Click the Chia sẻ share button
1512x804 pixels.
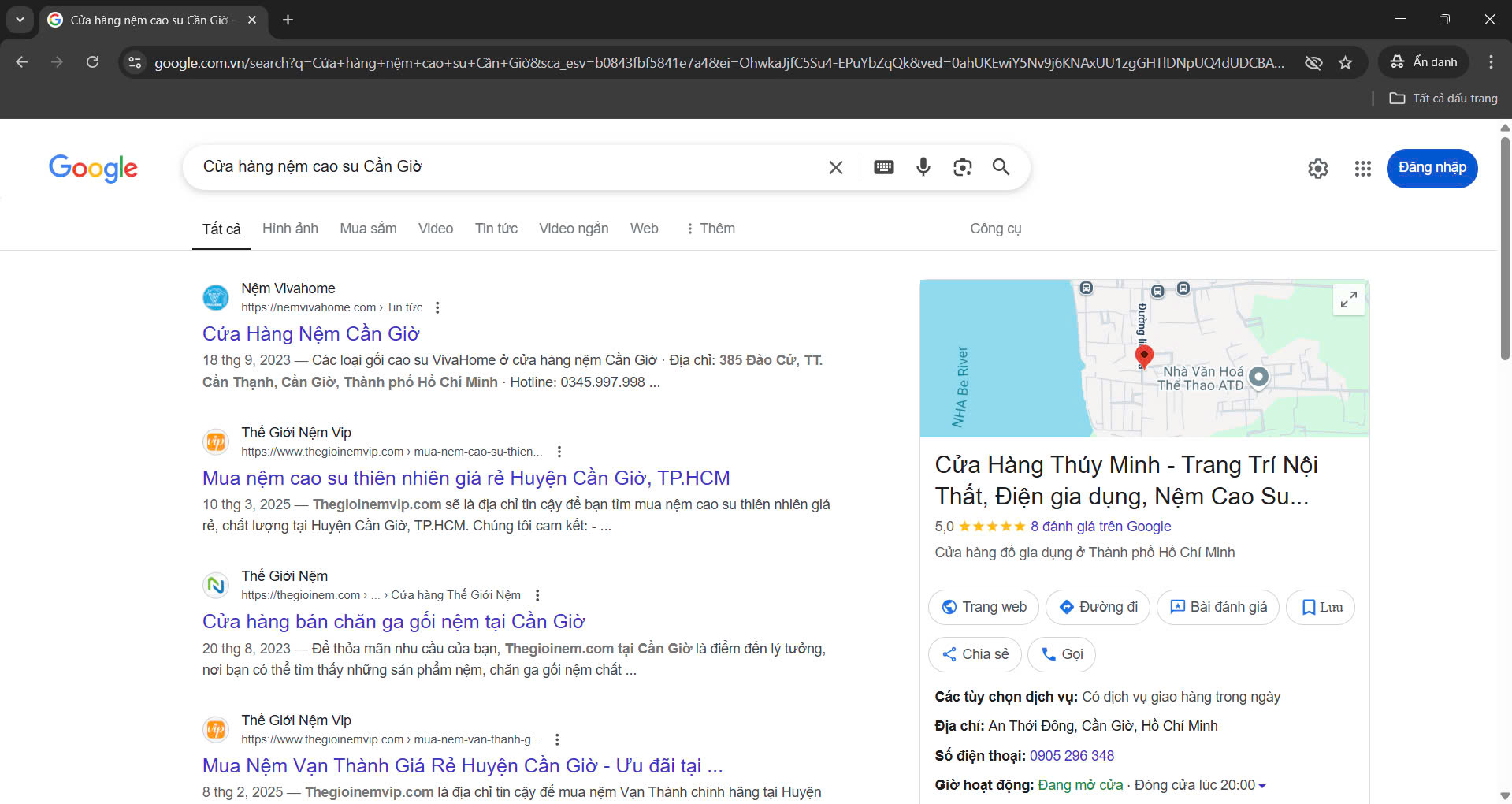975,654
